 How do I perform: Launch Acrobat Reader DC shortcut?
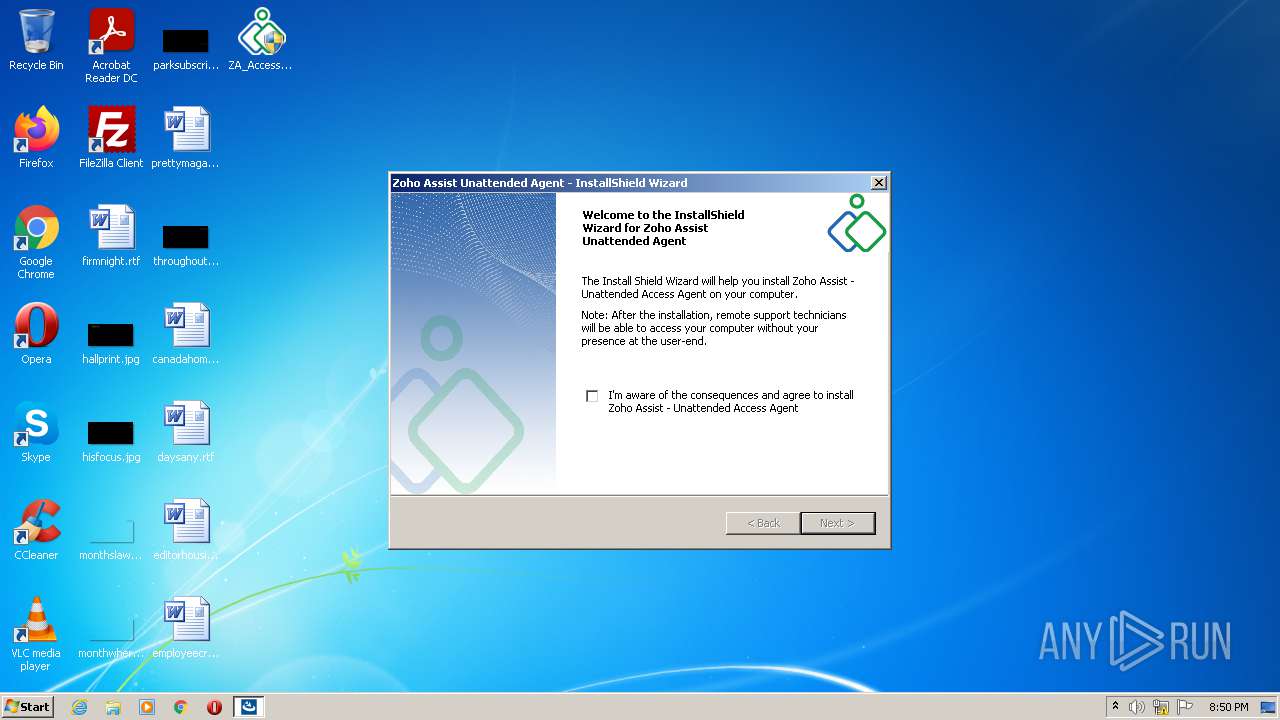(x=111, y=45)
